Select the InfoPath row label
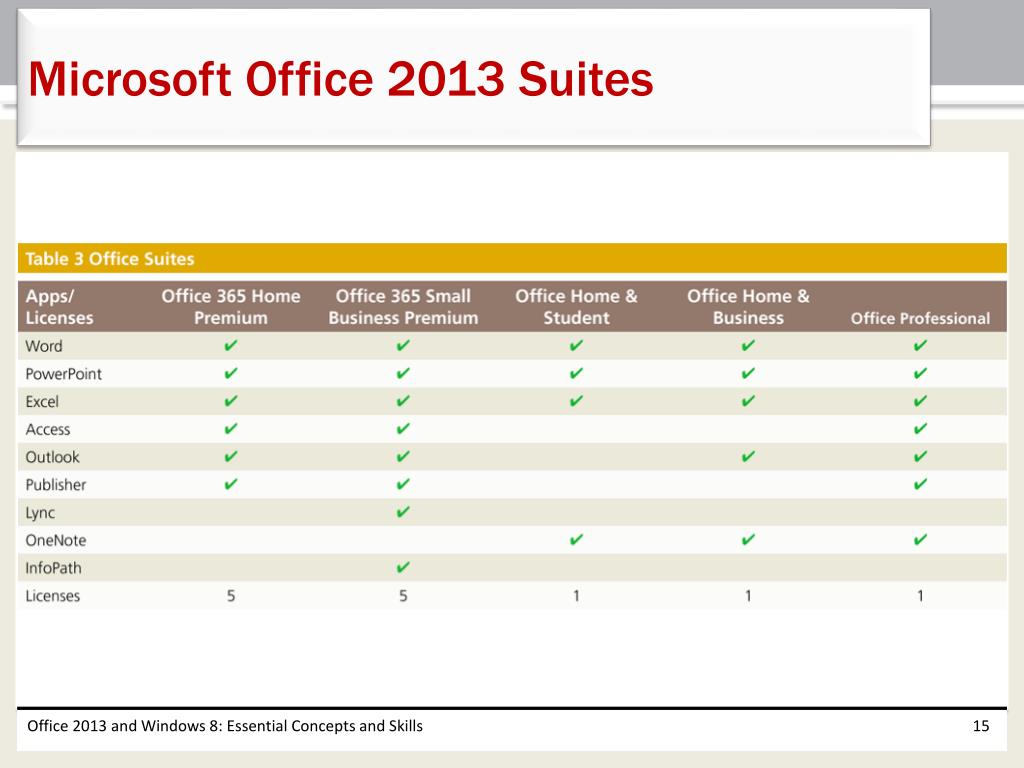The width and height of the screenshot is (1024, 768). click(53, 568)
